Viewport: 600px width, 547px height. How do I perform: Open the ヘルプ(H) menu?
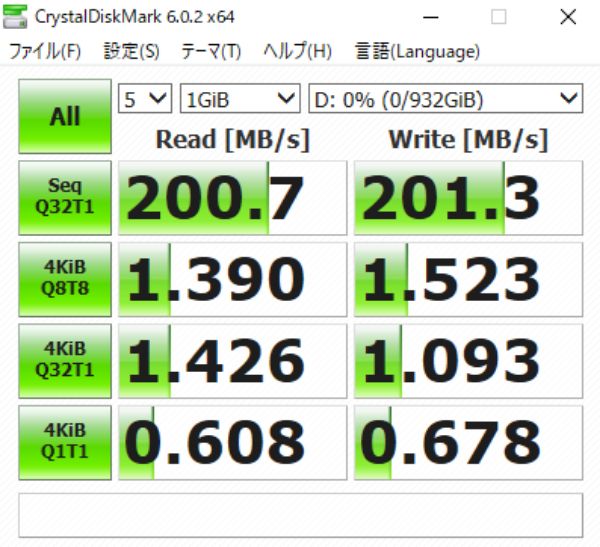click(x=297, y=51)
